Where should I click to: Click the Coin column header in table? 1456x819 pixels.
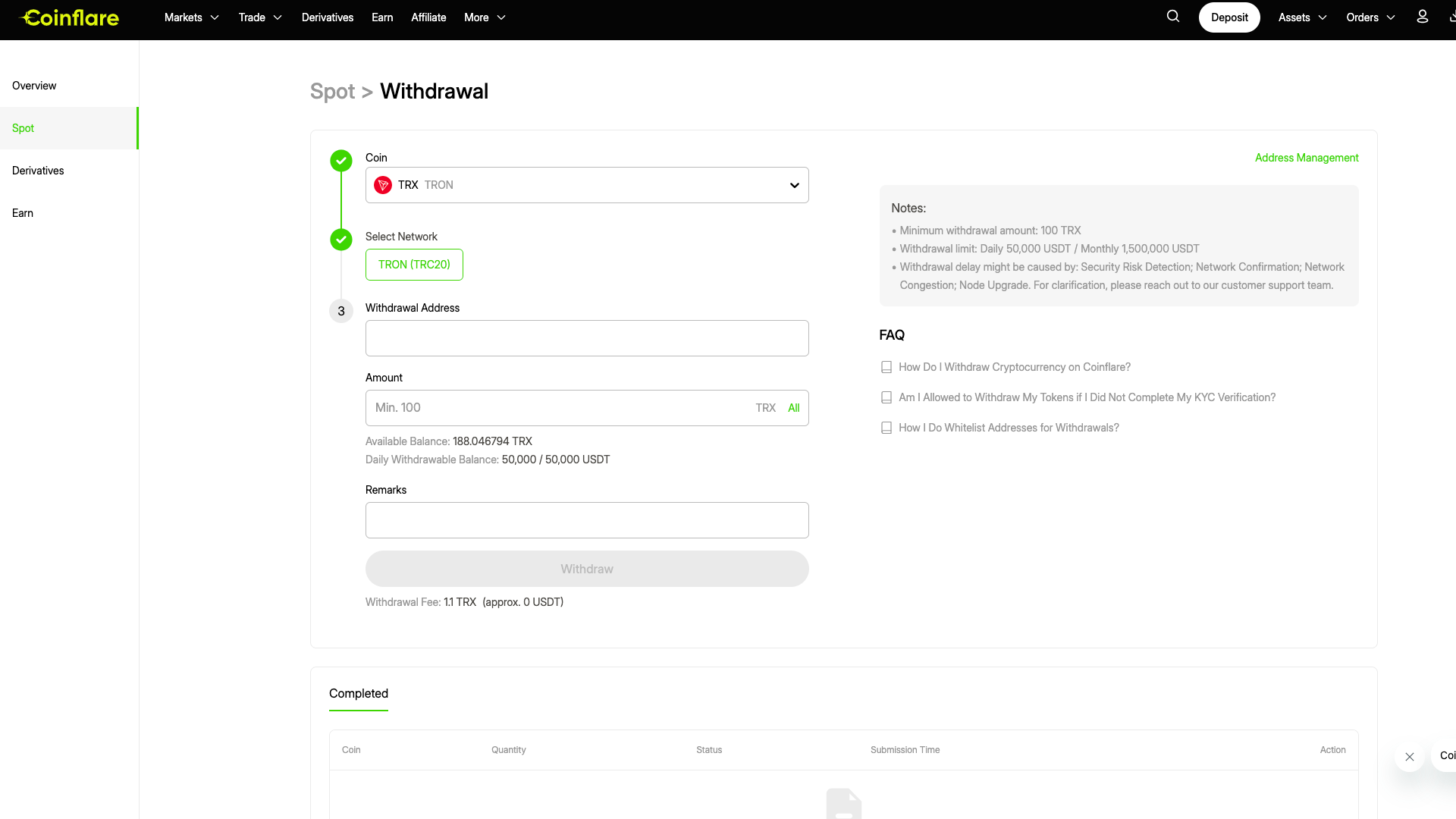pyautogui.click(x=351, y=750)
